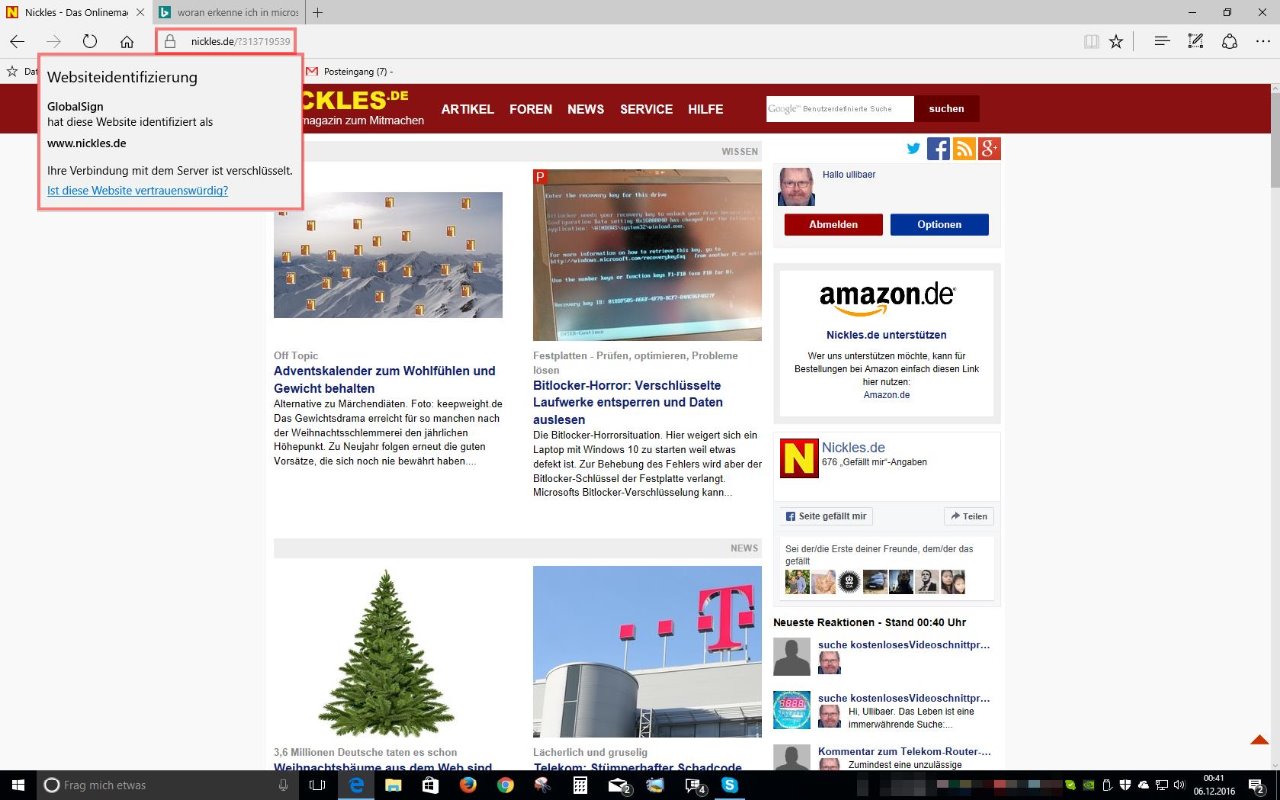Open Skype from the taskbar
The image size is (1280, 800).
pyautogui.click(x=730, y=785)
